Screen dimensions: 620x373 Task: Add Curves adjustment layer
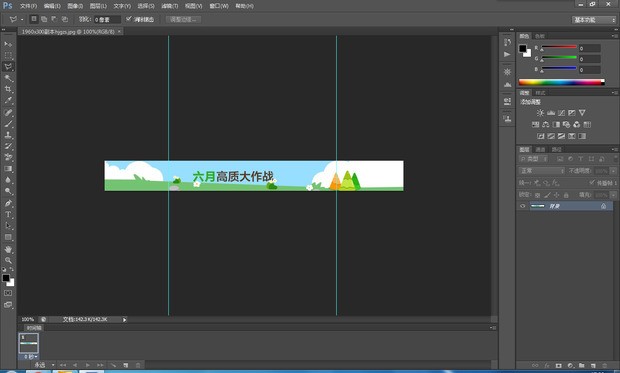[561, 113]
